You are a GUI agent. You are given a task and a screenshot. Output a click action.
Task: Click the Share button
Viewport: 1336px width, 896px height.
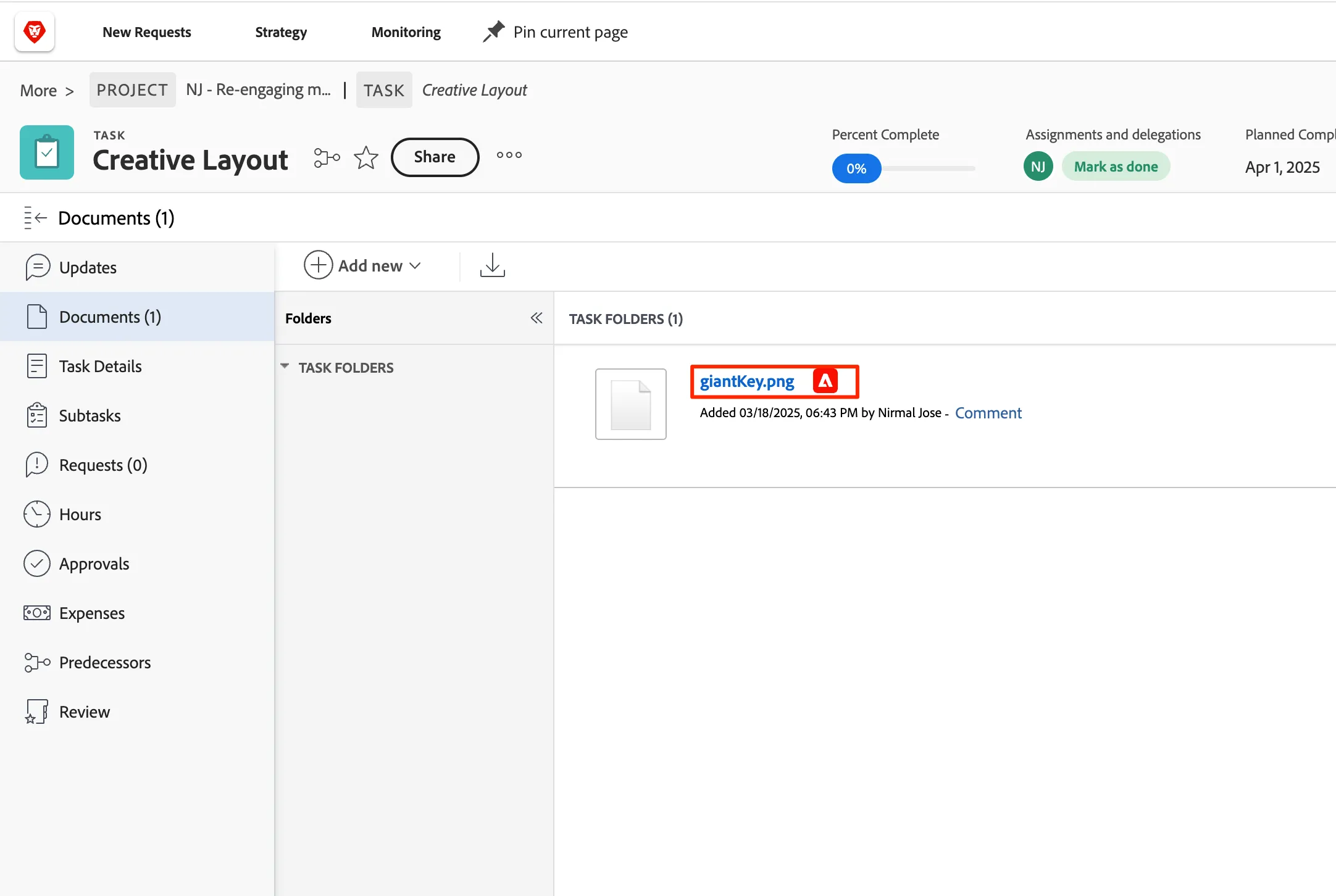435,157
